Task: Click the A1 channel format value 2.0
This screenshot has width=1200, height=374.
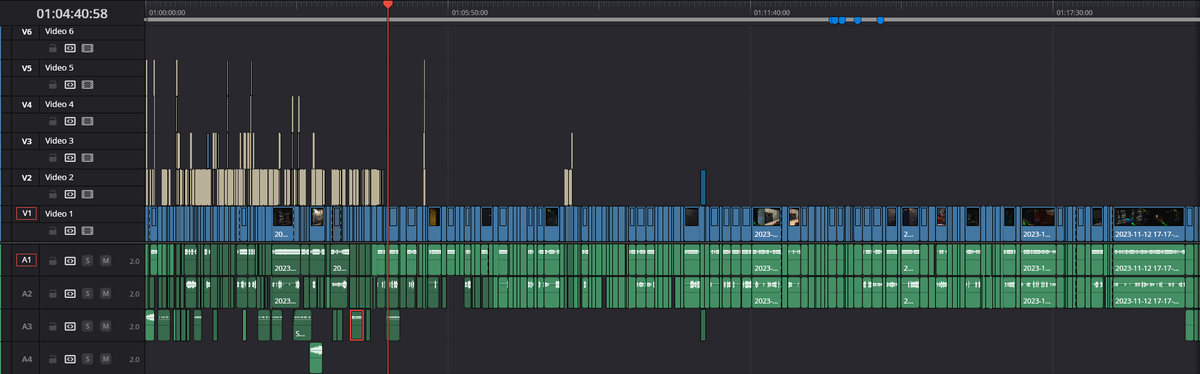Action: click(135, 261)
